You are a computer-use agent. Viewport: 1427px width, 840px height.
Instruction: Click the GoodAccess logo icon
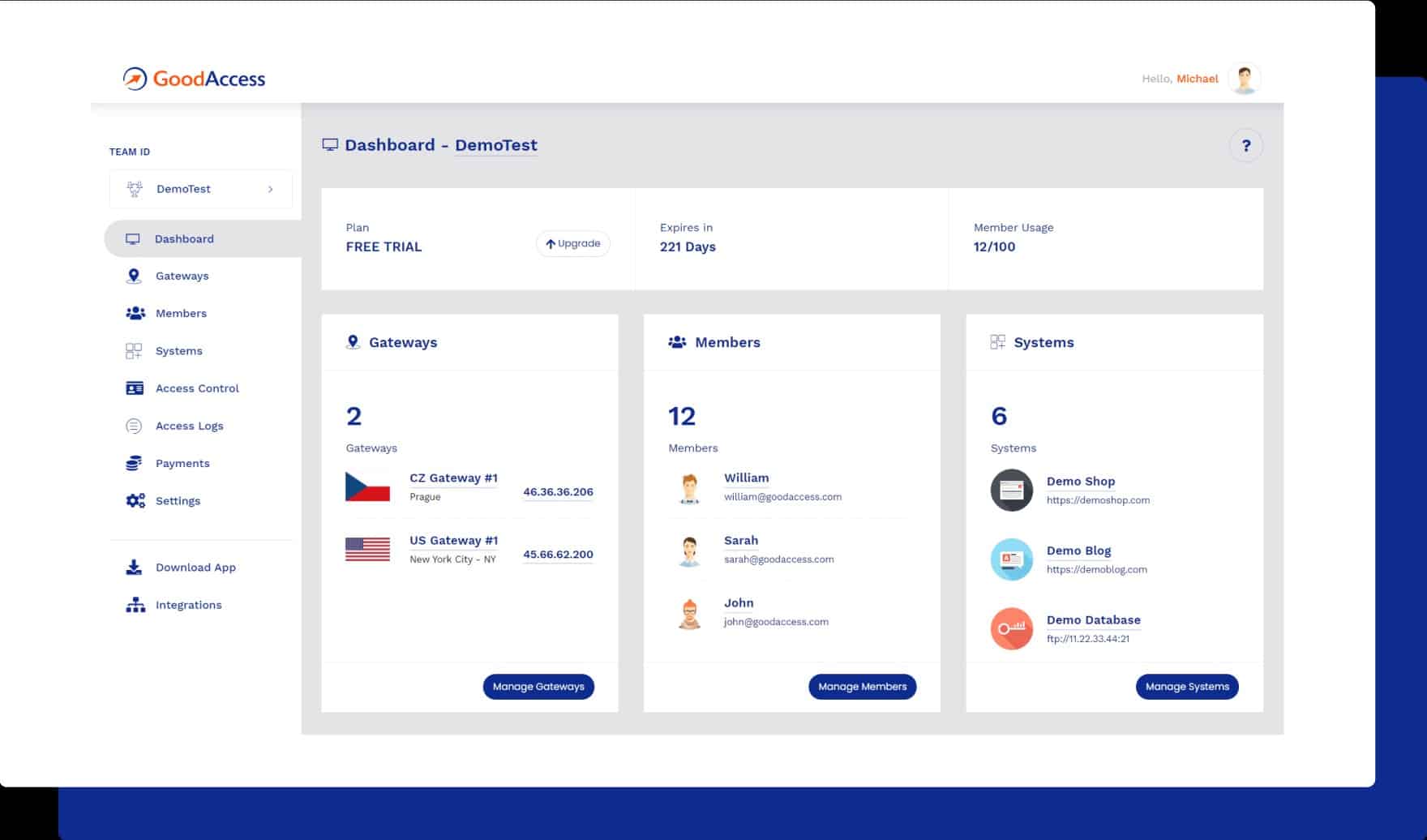135,79
